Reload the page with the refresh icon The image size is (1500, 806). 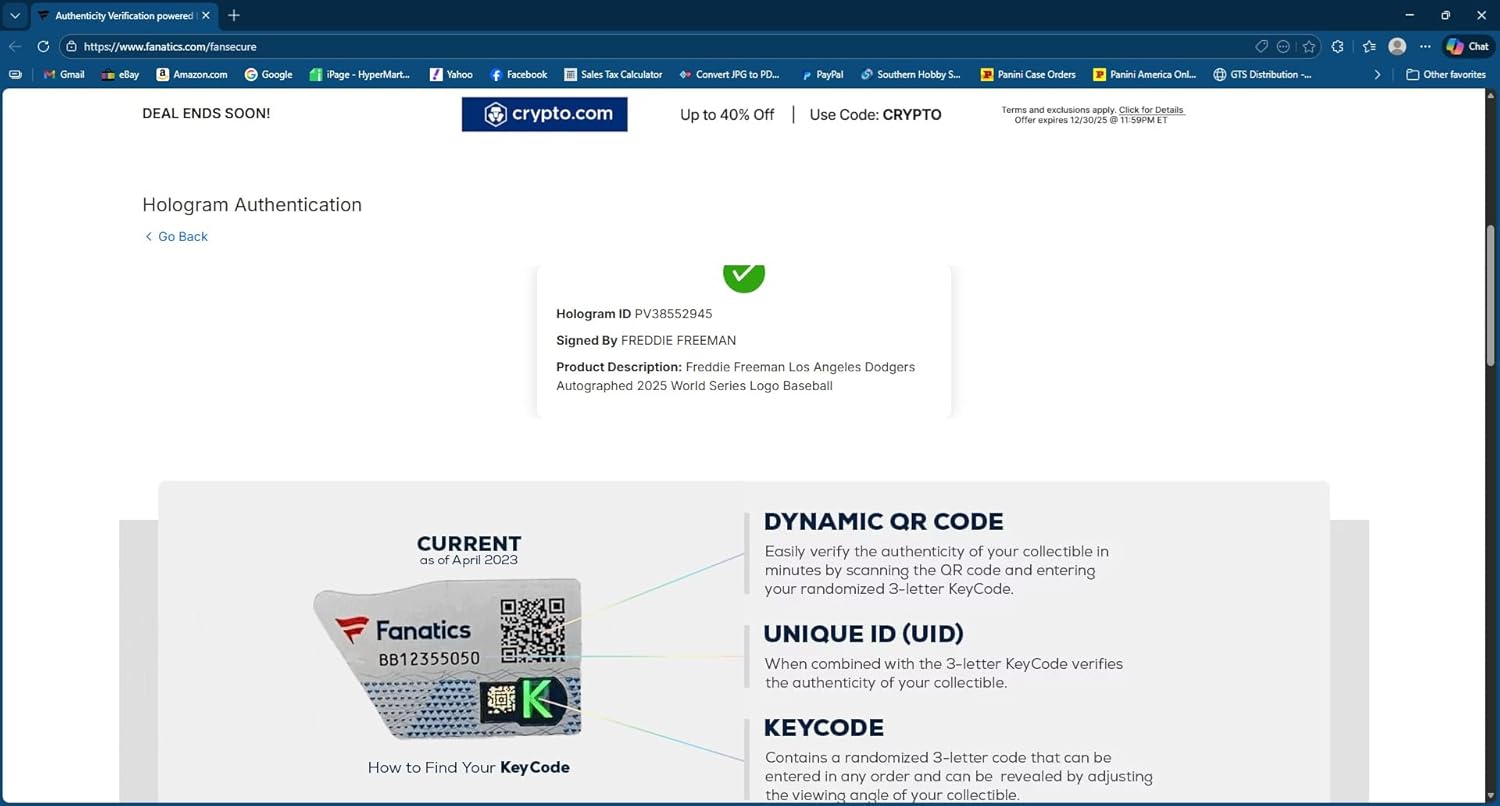(43, 47)
